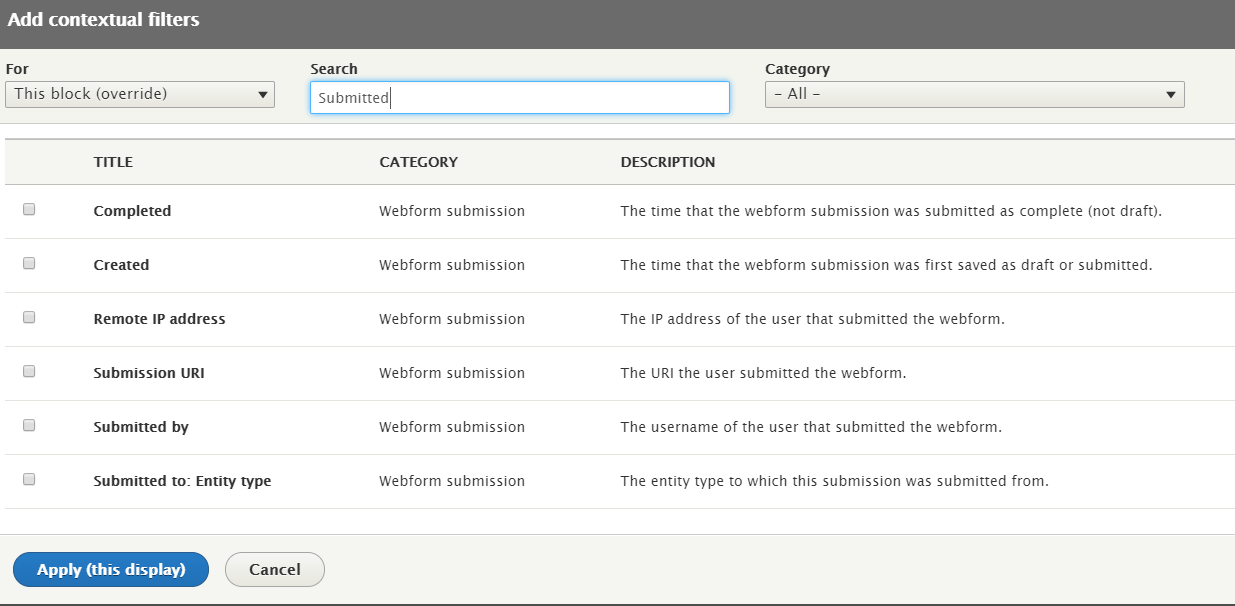Select the 'Submitted by' filter row title
This screenshot has height=606, width=1235.
coord(140,426)
